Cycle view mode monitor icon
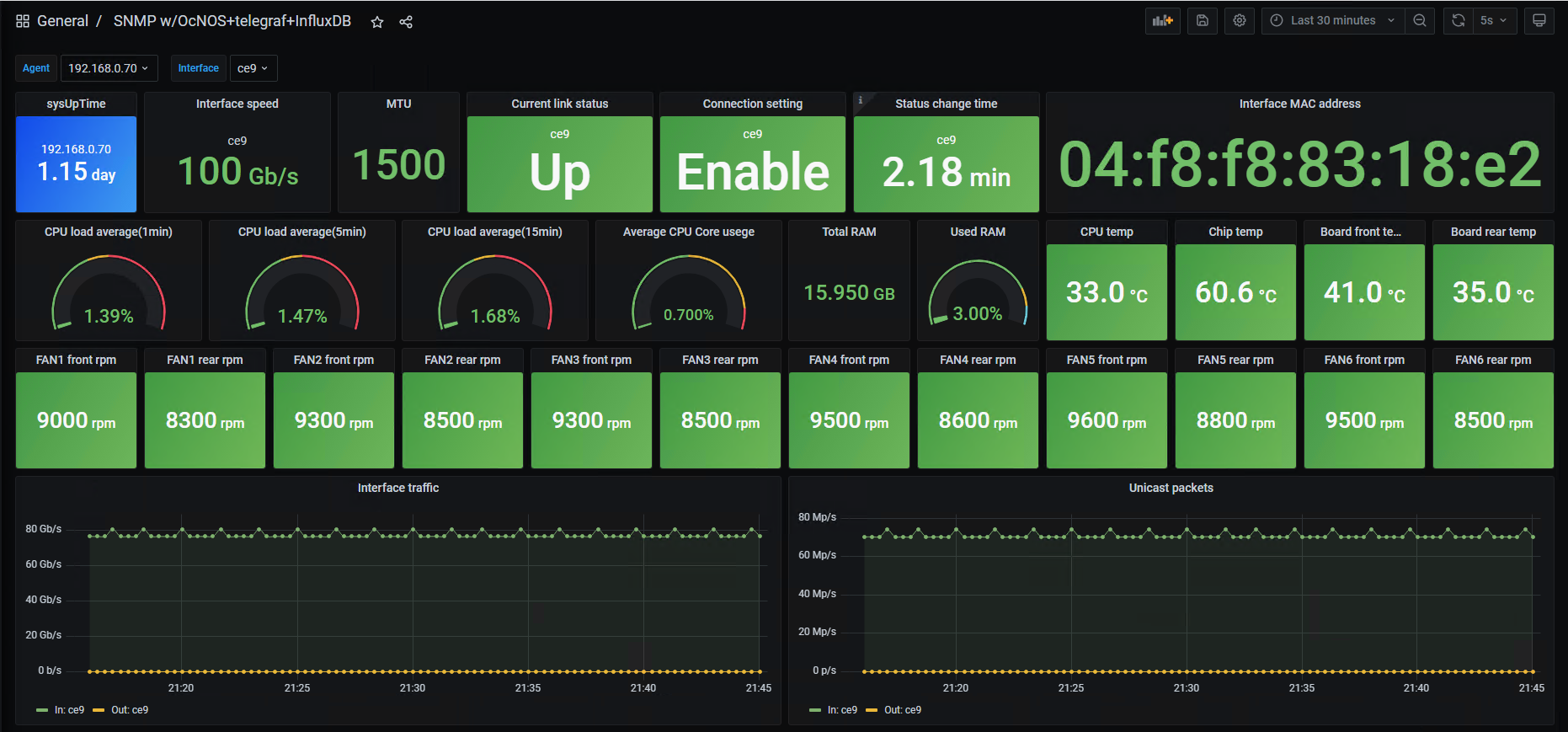The image size is (1568, 732). 1539,21
